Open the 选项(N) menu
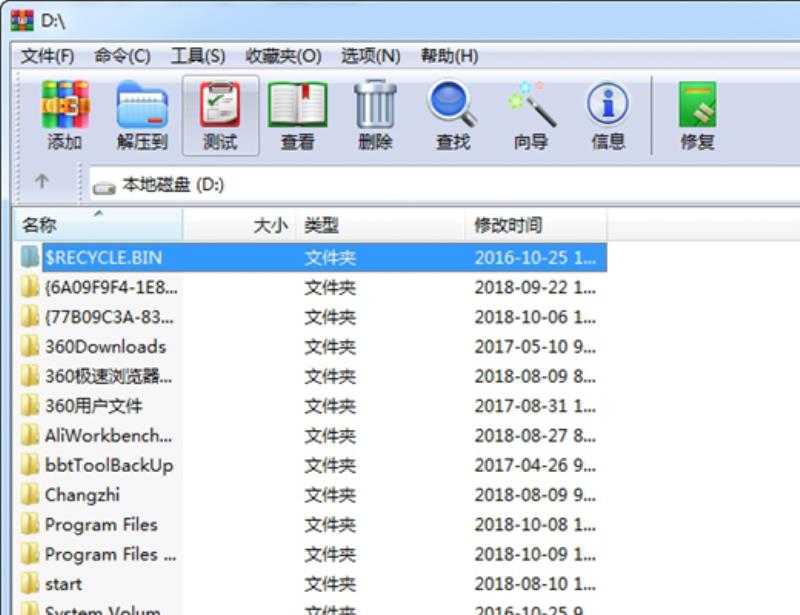Screen dimensions: 800x615 point(371,56)
